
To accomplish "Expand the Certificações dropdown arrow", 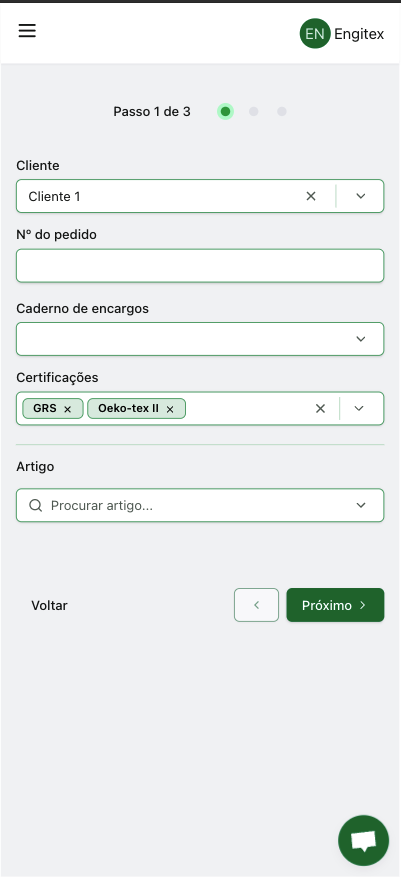I will 359,409.
